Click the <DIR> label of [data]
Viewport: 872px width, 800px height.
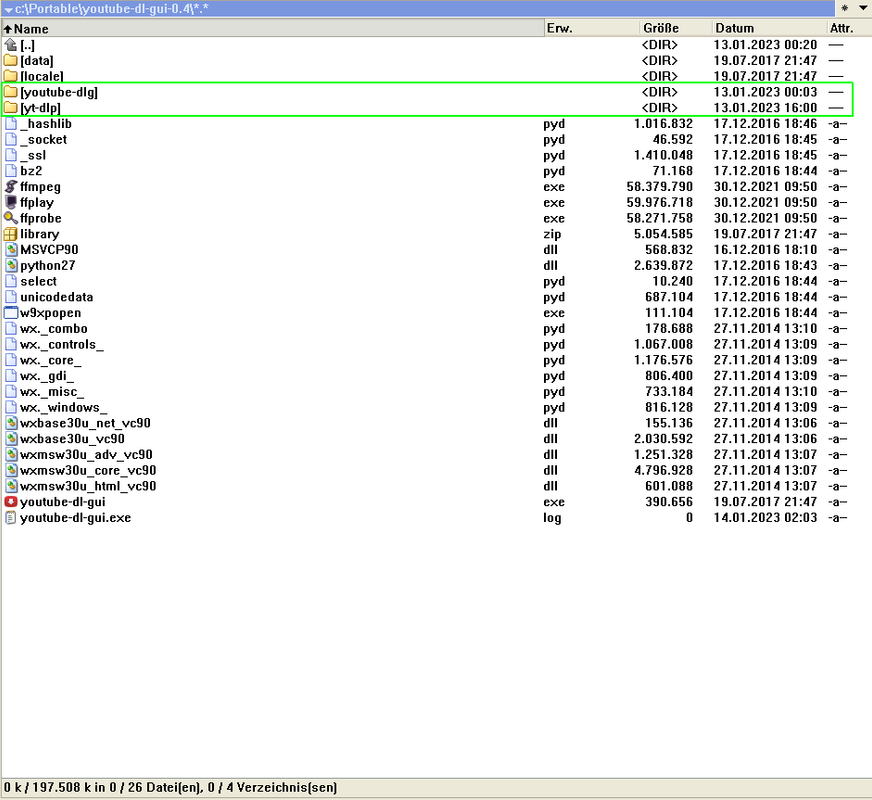(660, 61)
